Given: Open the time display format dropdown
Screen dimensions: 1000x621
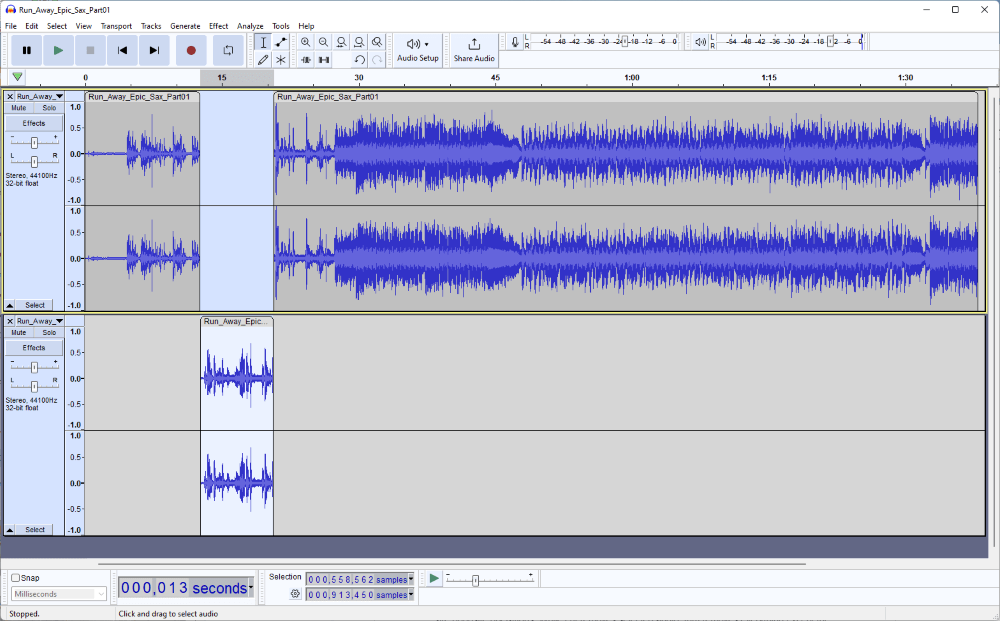Looking at the screenshot, I should 251,587.
